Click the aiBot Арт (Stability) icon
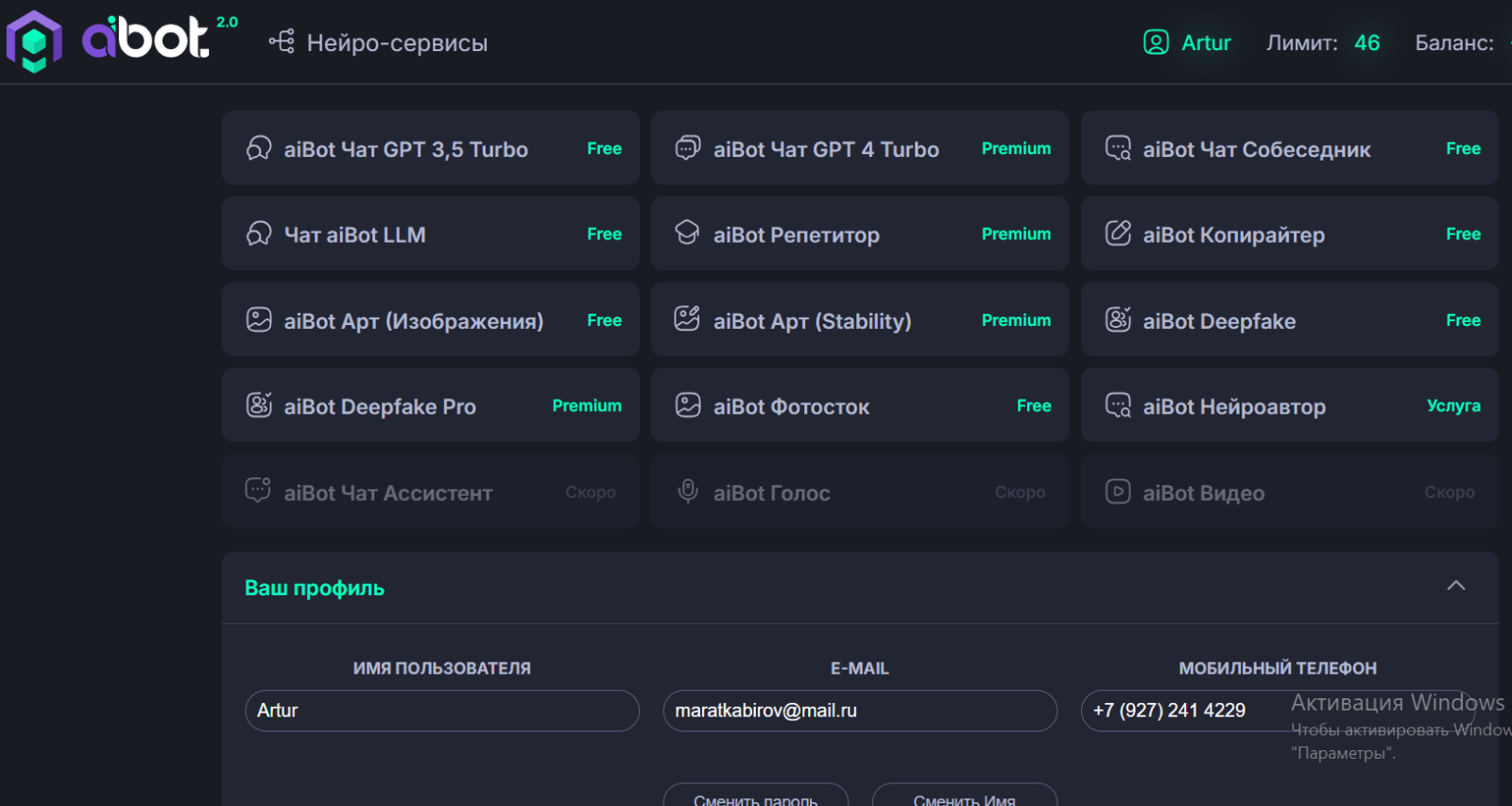 (x=688, y=319)
